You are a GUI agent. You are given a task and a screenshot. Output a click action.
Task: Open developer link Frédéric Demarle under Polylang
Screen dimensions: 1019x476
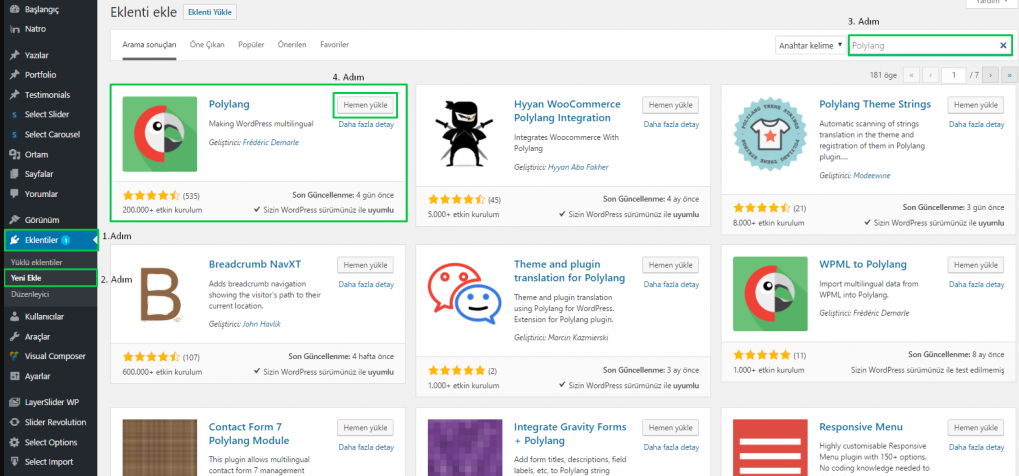270,142
